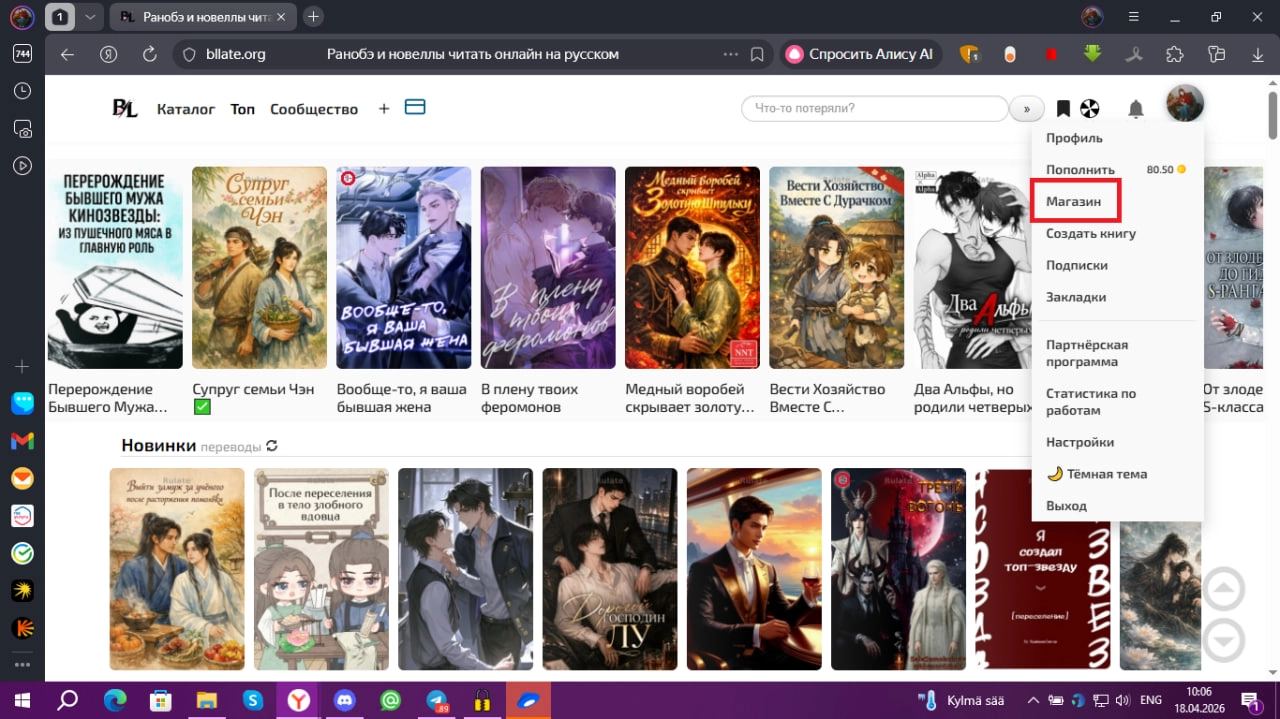The height and width of the screenshot is (719, 1280).
Task: Open the blue messenger app in sidebar
Action: [x=22, y=403]
